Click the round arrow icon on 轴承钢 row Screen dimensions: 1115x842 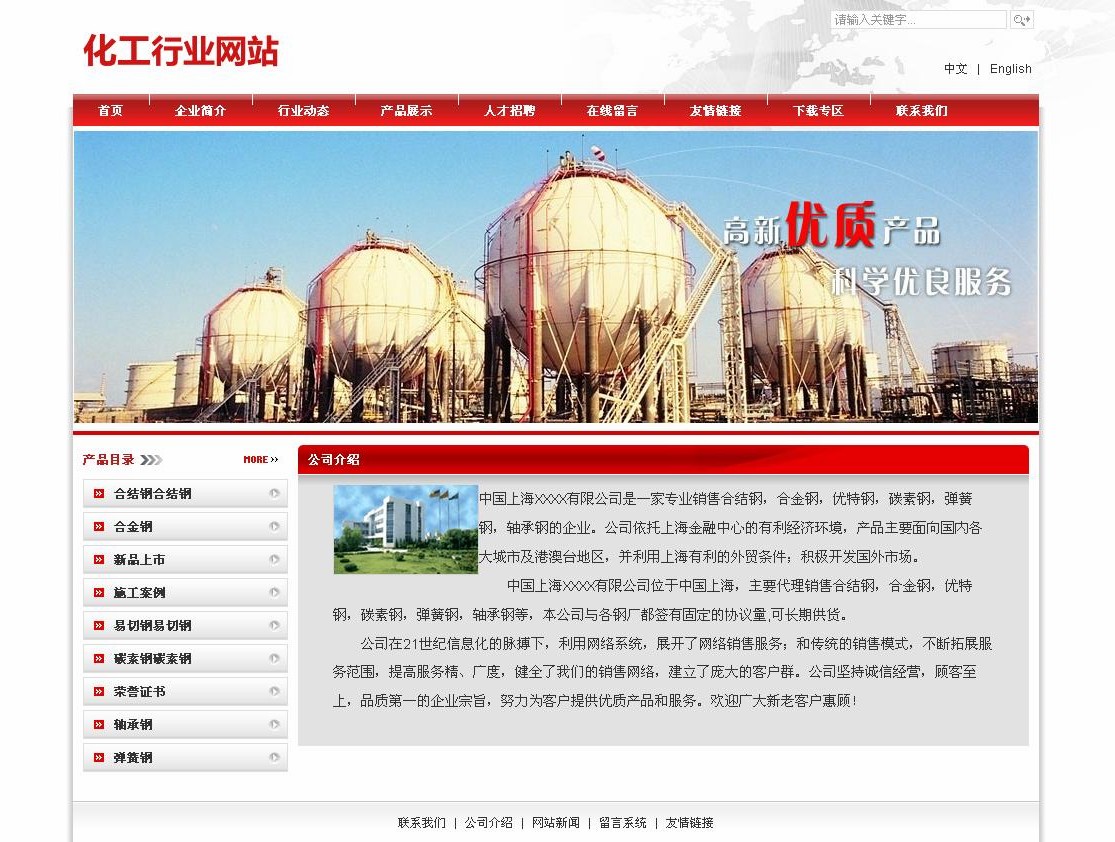point(274,725)
